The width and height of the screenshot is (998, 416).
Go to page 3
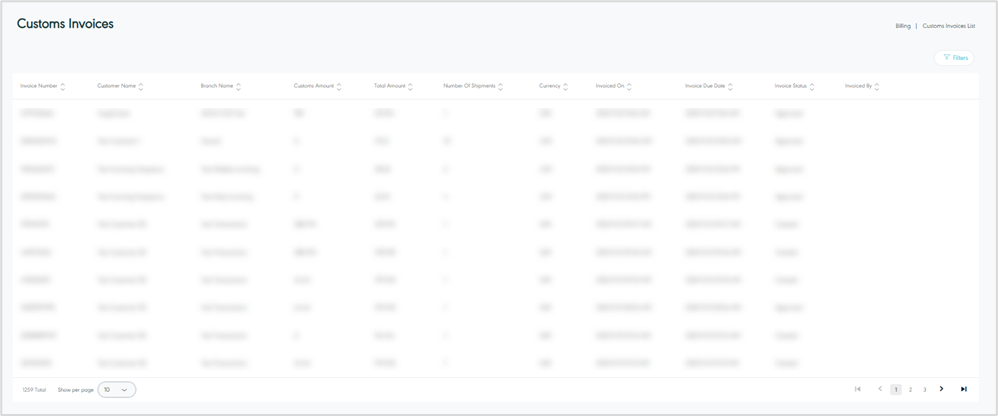click(x=924, y=389)
